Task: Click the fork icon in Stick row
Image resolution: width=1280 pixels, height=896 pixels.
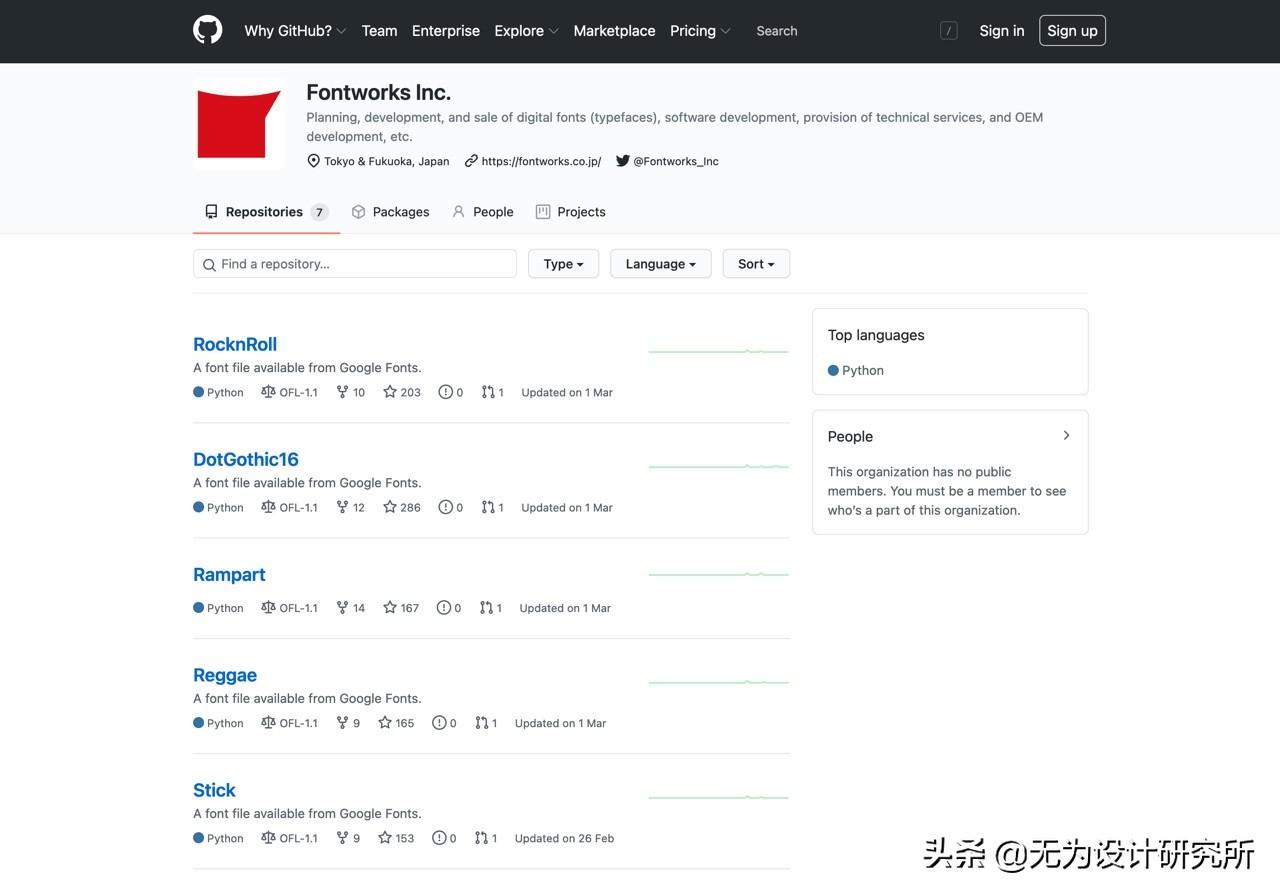Action: click(x=342, y=837)
